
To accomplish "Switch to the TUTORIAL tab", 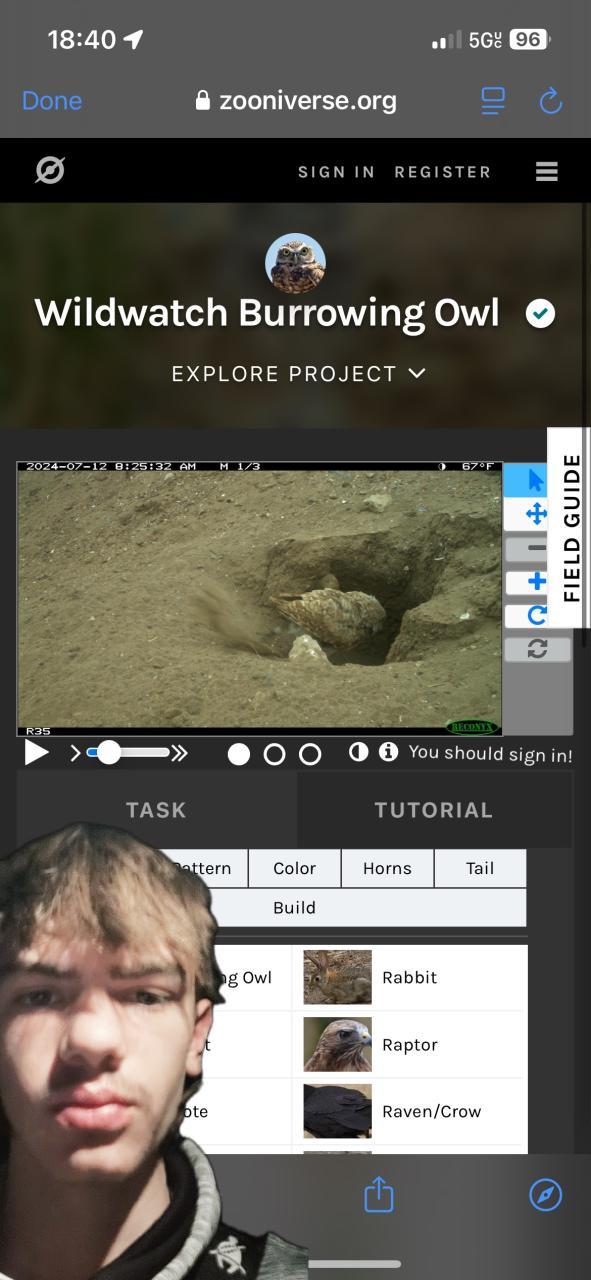I will 434,810.
